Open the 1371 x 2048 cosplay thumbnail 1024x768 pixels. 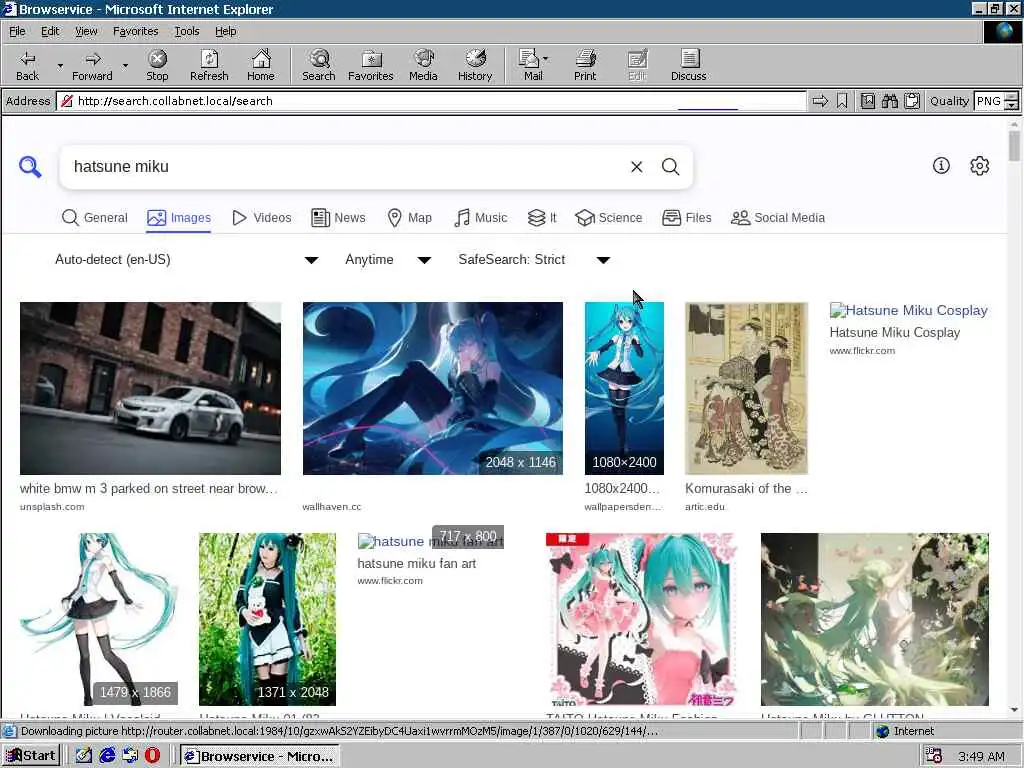click(267, 619)
